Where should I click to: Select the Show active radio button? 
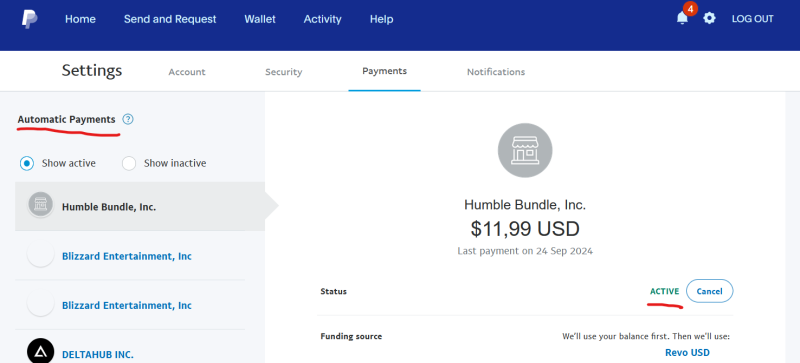pos(27,163)
